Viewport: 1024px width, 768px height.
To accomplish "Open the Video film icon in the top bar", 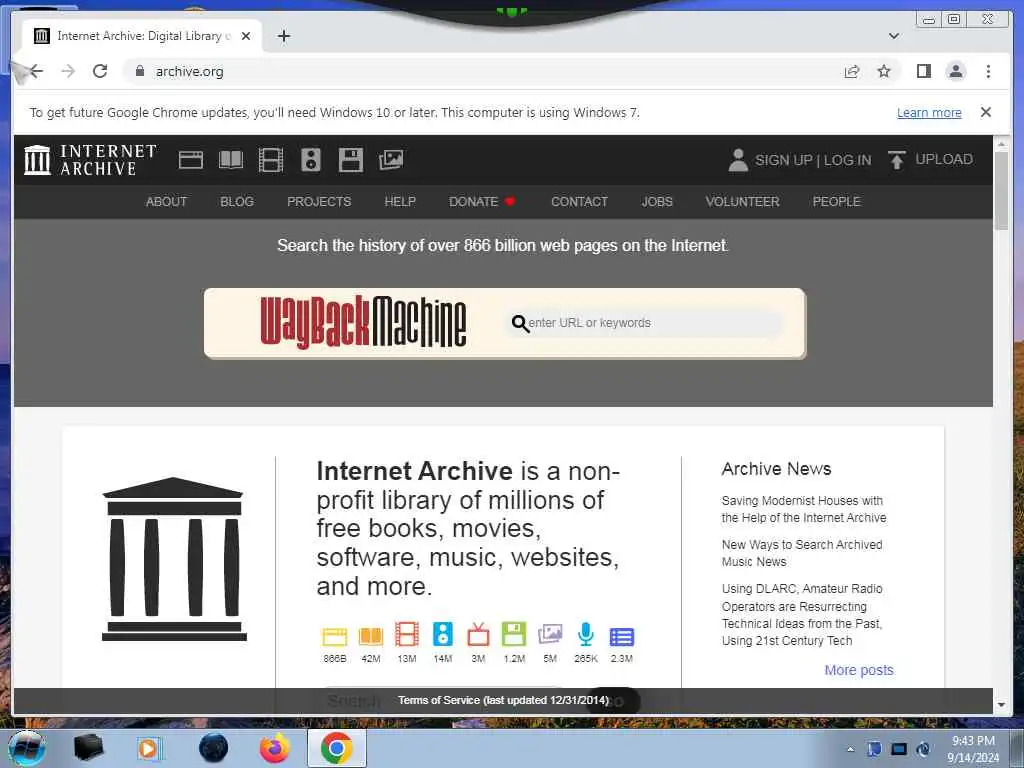I will [x=270, y=160].
